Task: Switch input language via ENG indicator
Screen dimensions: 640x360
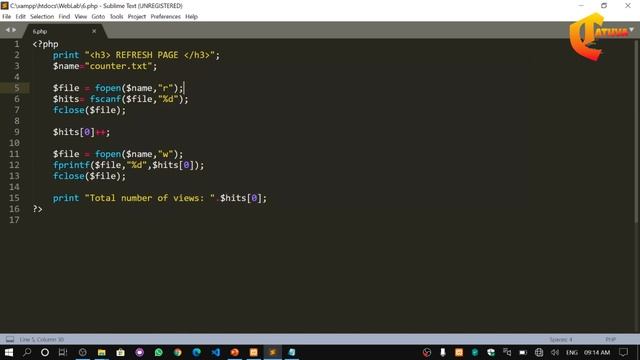Action: point(571,352)
